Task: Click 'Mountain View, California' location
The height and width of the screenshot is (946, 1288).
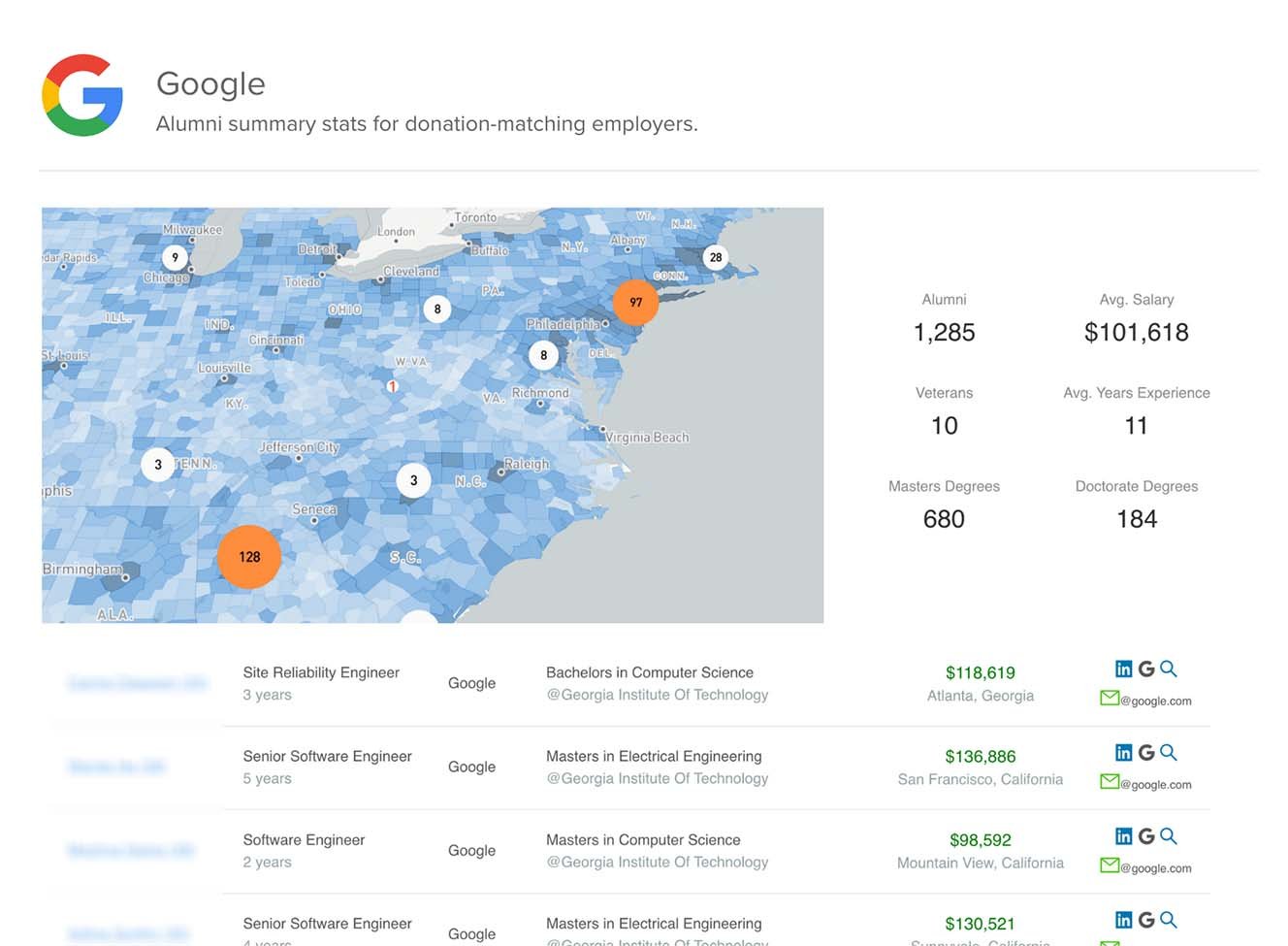Action: pyautogui.click(x=981, y=863)
